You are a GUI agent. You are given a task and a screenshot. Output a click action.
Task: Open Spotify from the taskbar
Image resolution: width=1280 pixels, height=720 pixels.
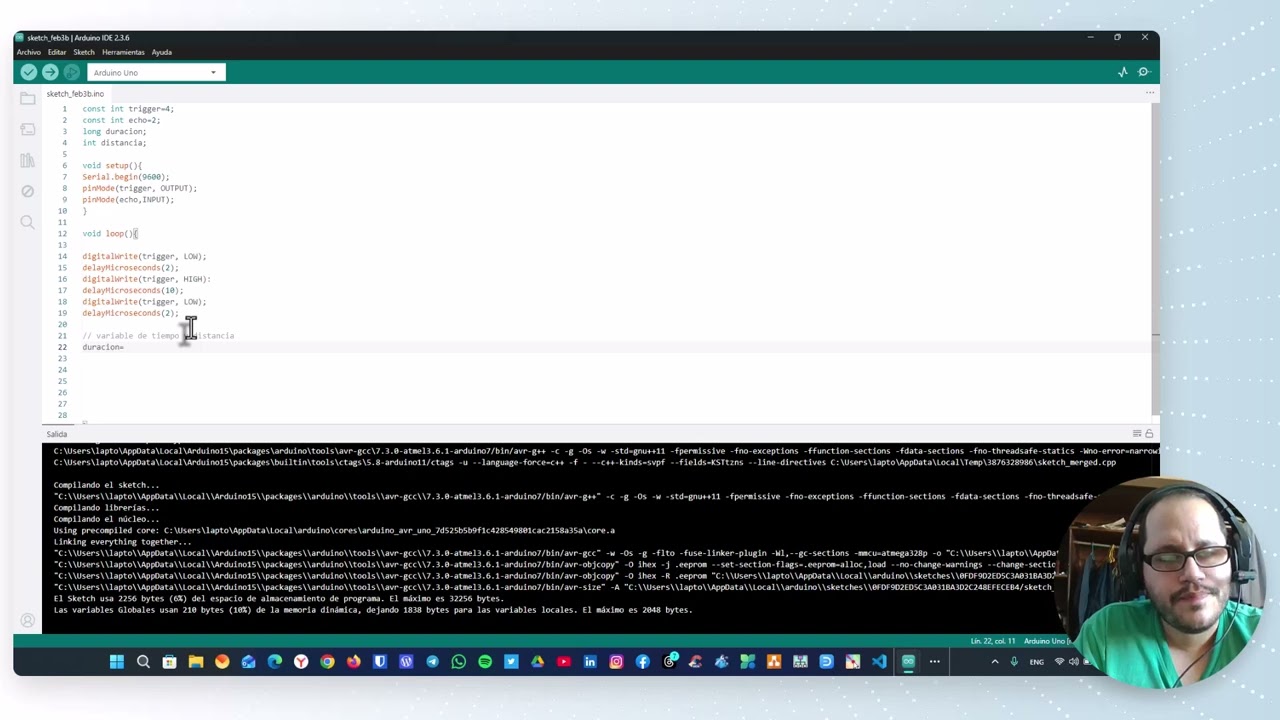pyautogui.click(x=485, y=661)
